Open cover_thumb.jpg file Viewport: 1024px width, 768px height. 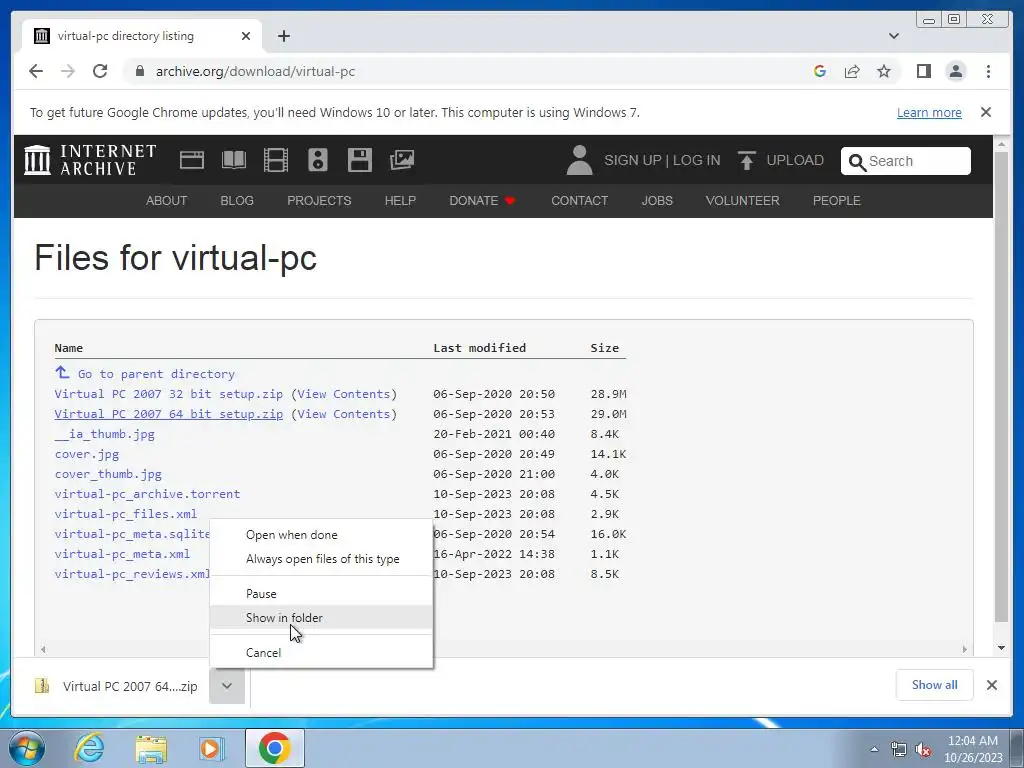tap(108, 474)
